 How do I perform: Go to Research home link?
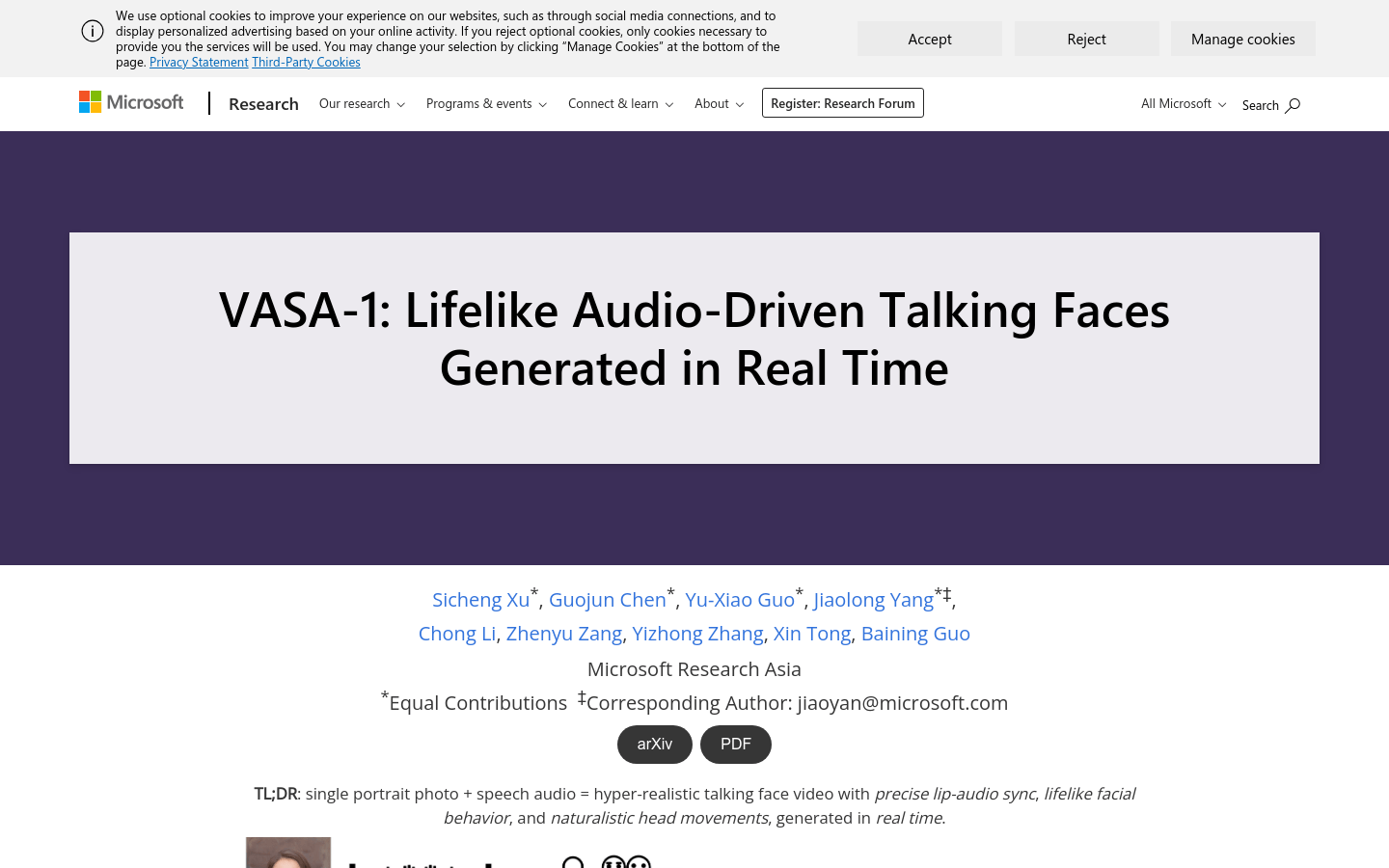point(263,103)
